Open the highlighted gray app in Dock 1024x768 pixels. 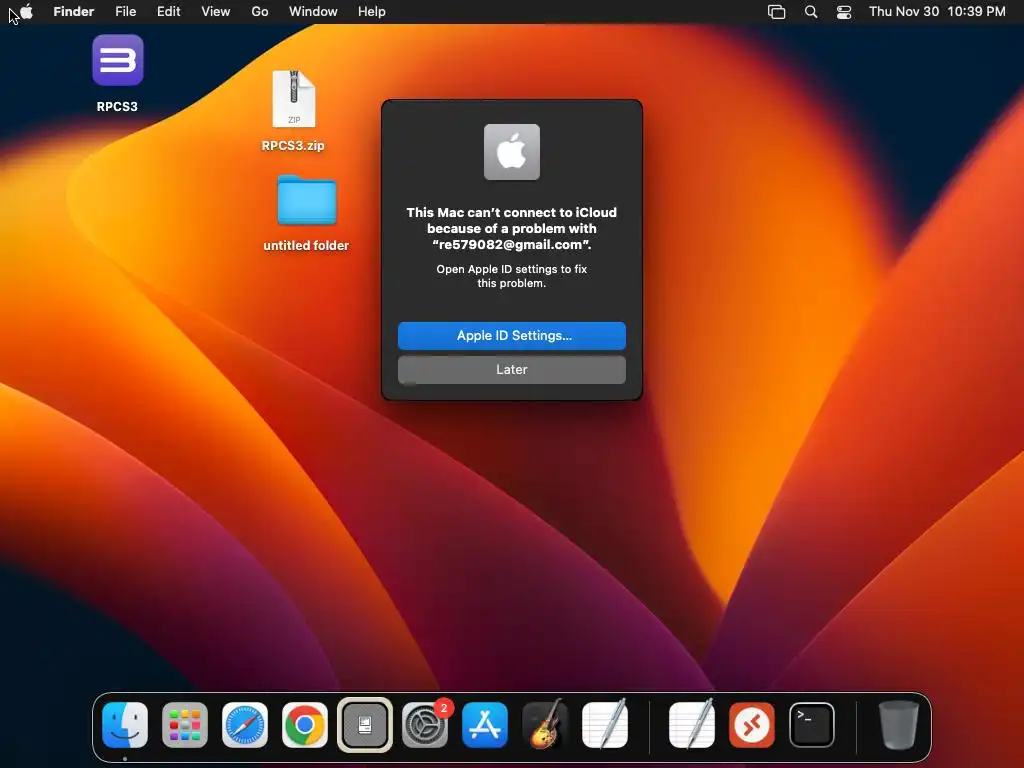pyautogui.click(x=365, y=725)
